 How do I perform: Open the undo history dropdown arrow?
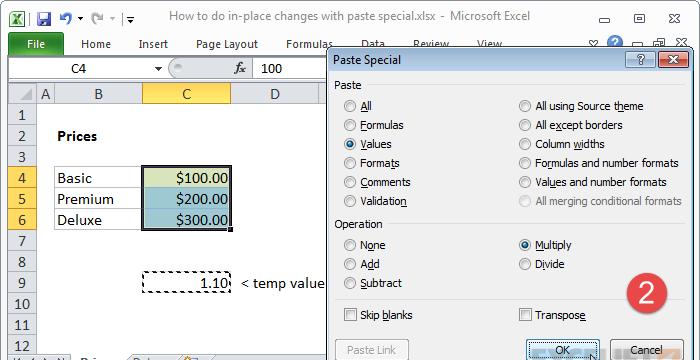click(80, 19)
